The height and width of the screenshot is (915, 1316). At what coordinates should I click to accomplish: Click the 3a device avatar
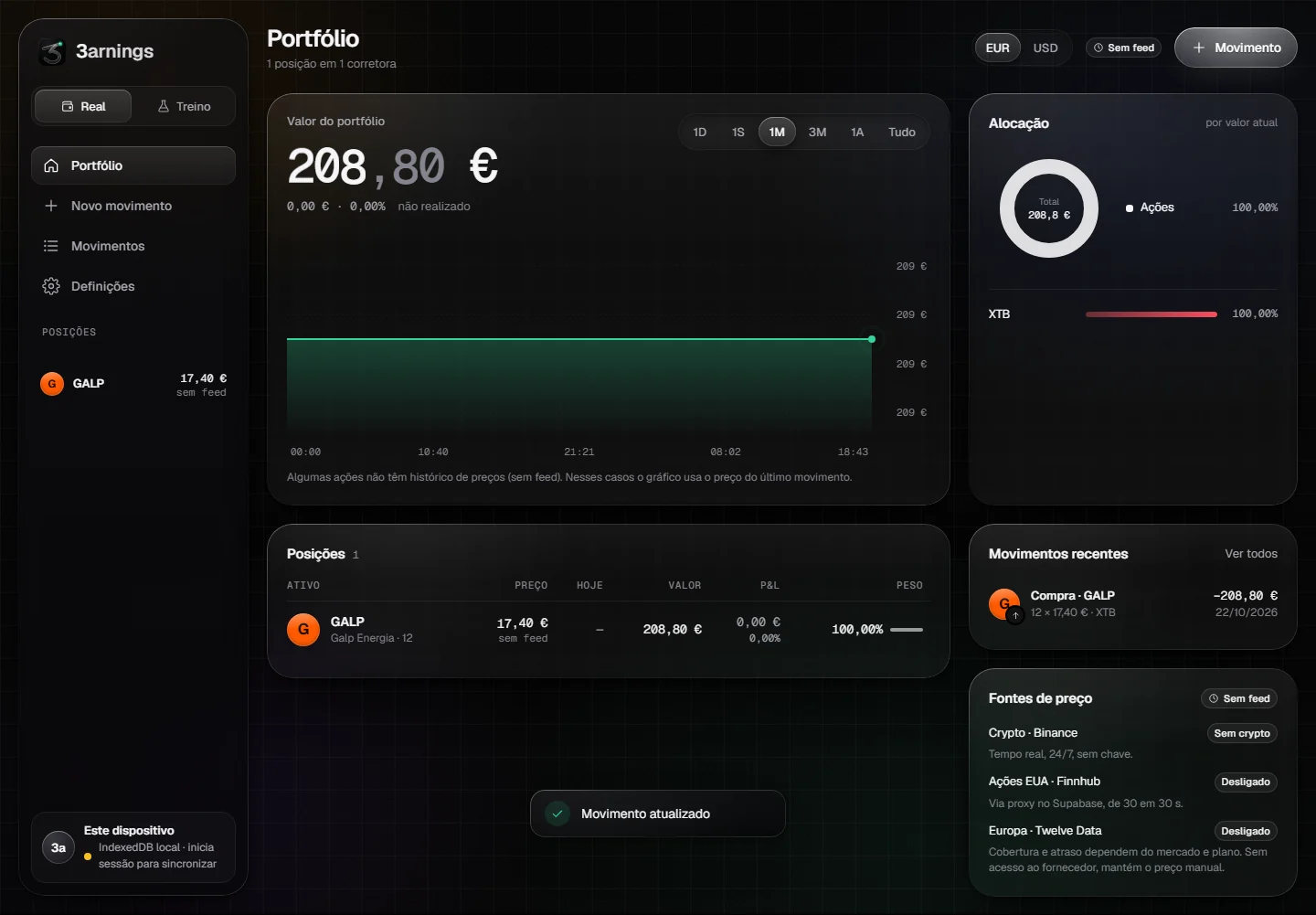click(58, 847)
